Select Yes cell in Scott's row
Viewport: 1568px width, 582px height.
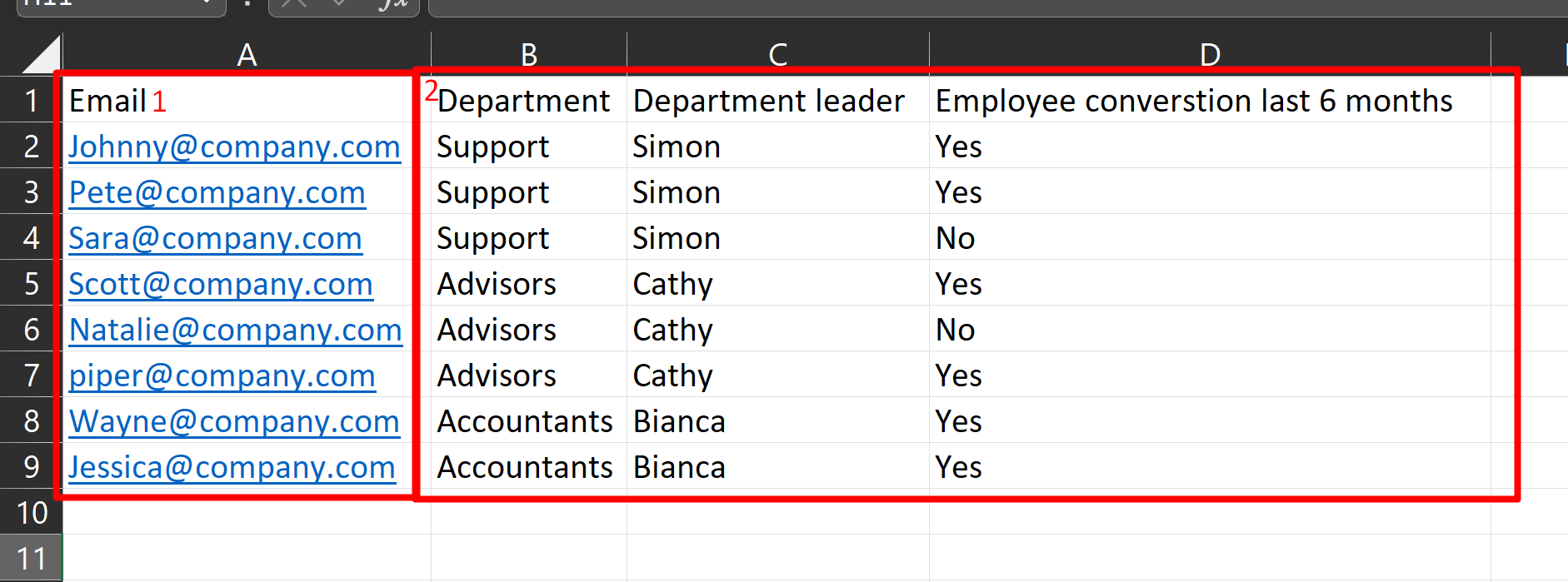pyautogui.click(x=1210, y=283)
